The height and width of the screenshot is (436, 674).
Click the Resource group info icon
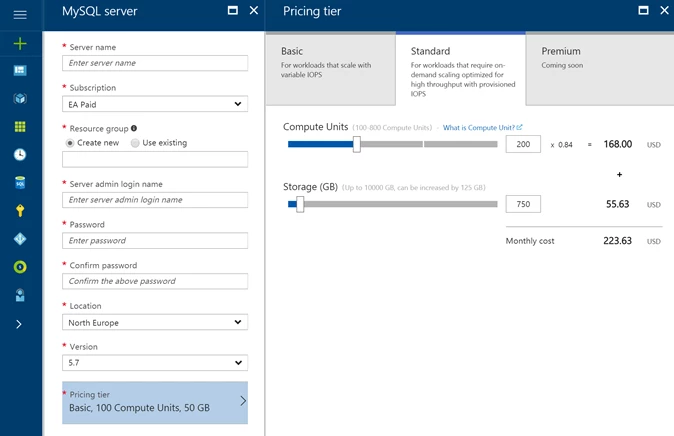[x=134, y=128]
